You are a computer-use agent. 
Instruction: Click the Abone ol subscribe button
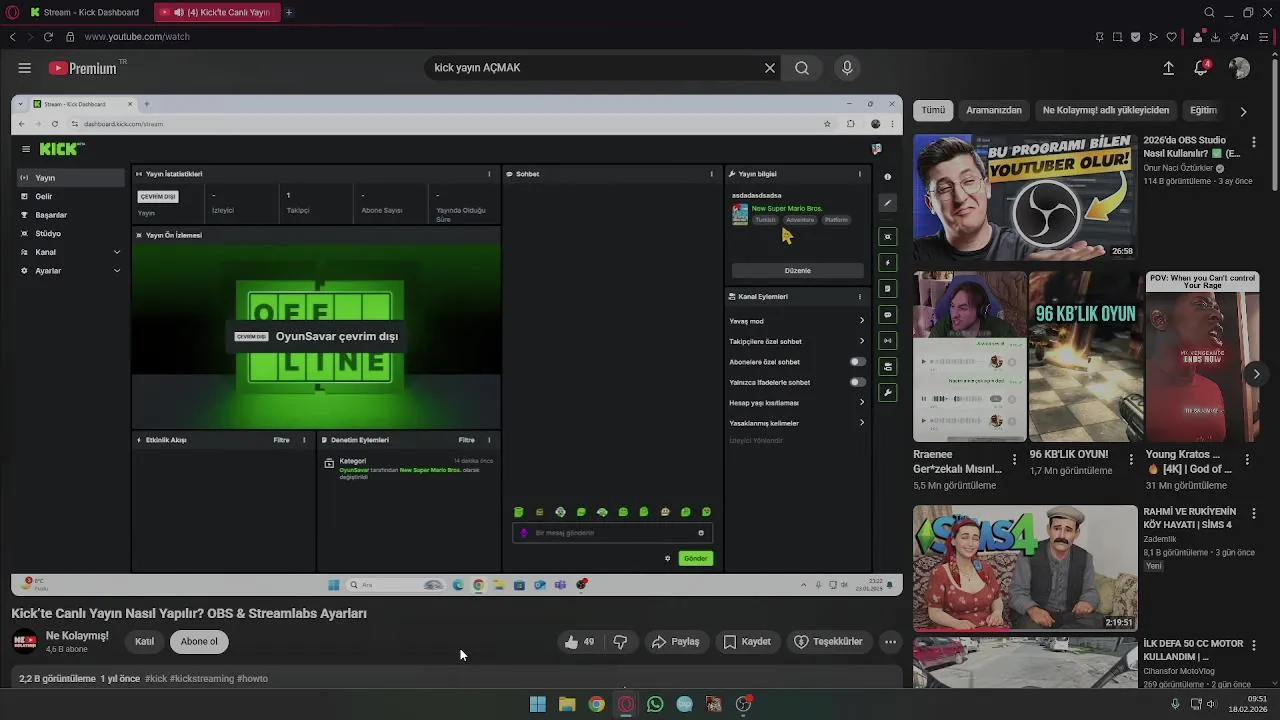click(x=199, y=642)
